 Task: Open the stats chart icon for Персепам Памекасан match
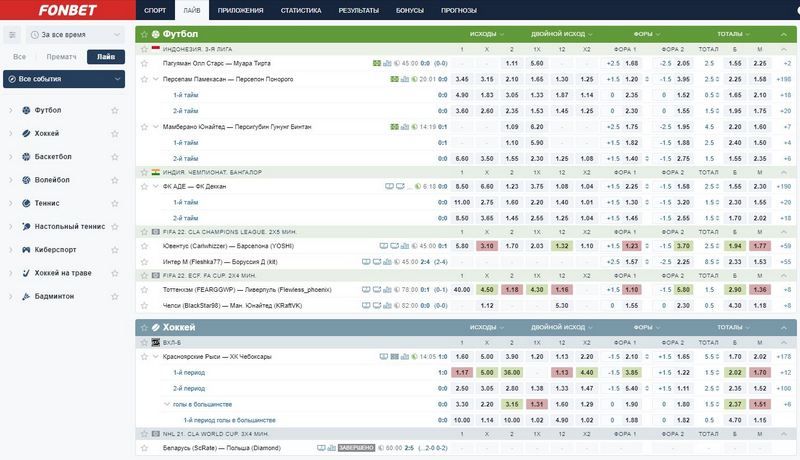tap(405, 79)
